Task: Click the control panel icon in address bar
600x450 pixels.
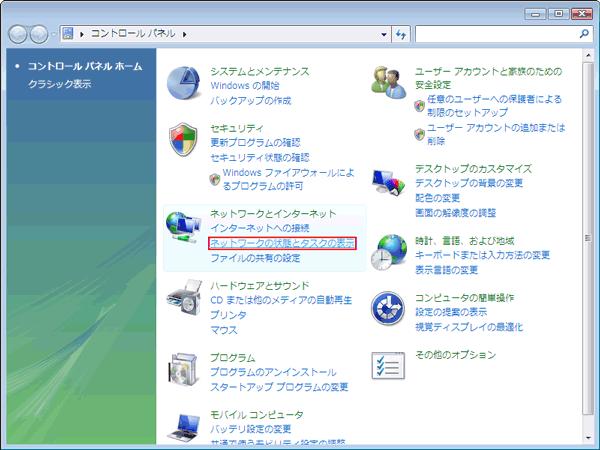Action: click(x=68, y=34)
